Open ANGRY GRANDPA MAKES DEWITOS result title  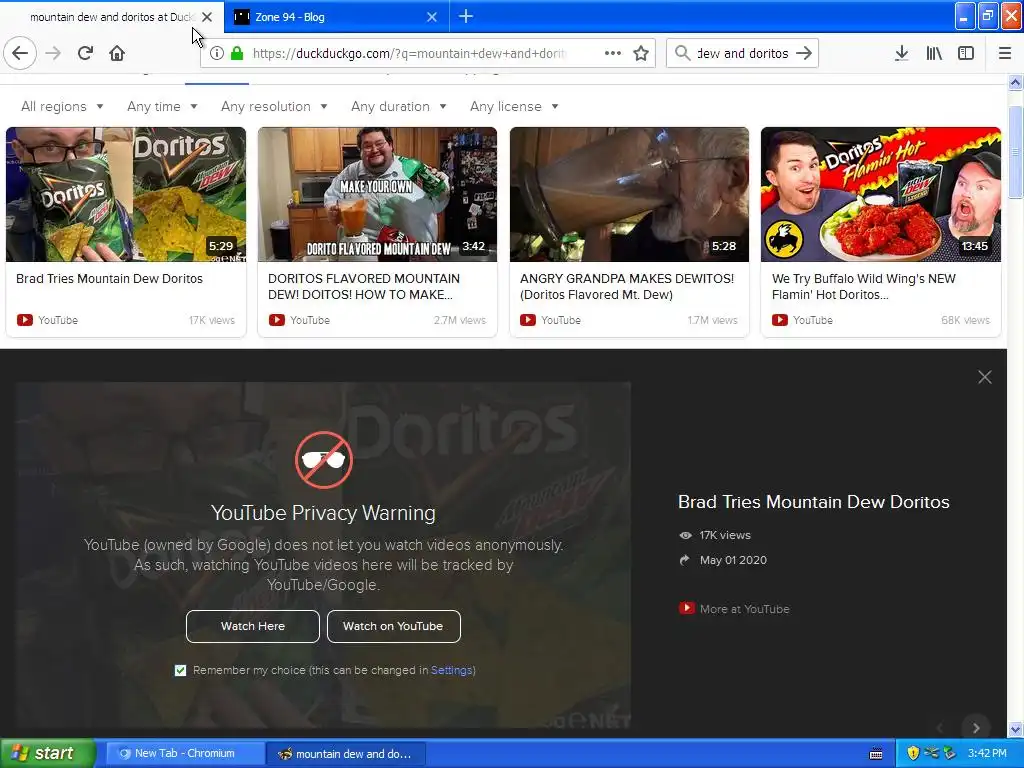(x=627, y=287)
